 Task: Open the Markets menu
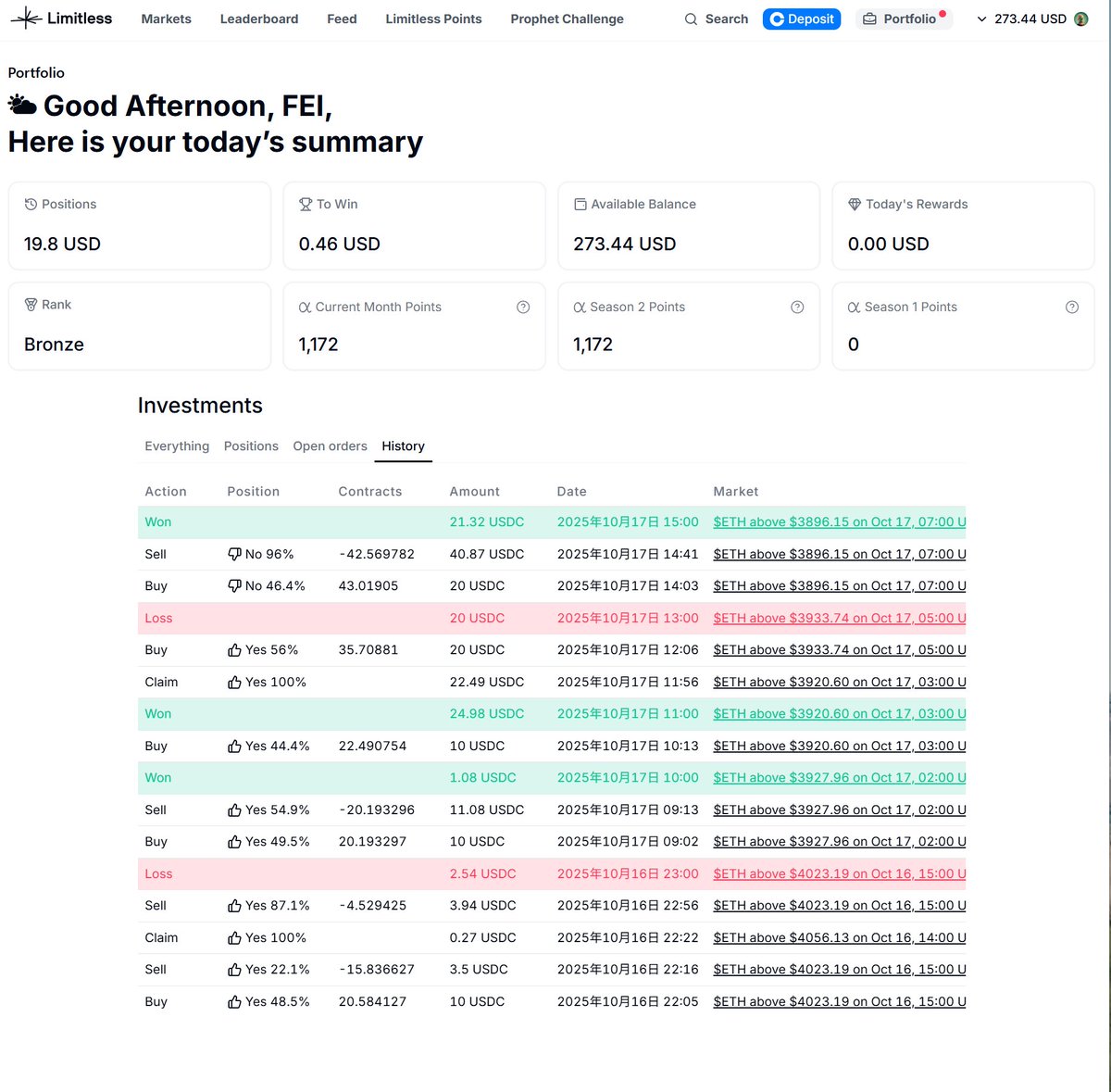(x=166, y=19)
